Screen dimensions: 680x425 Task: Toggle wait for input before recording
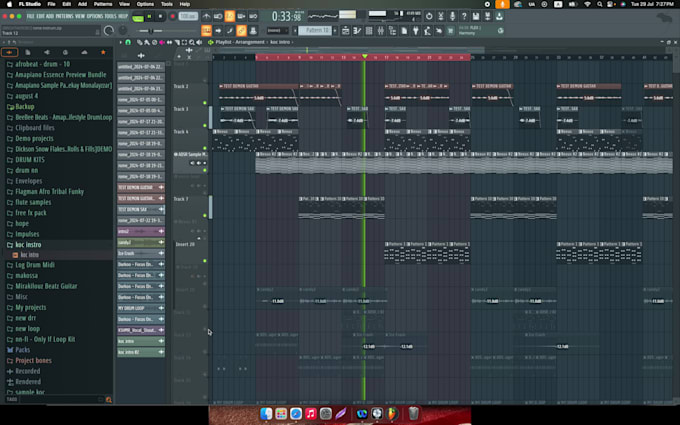218,16
